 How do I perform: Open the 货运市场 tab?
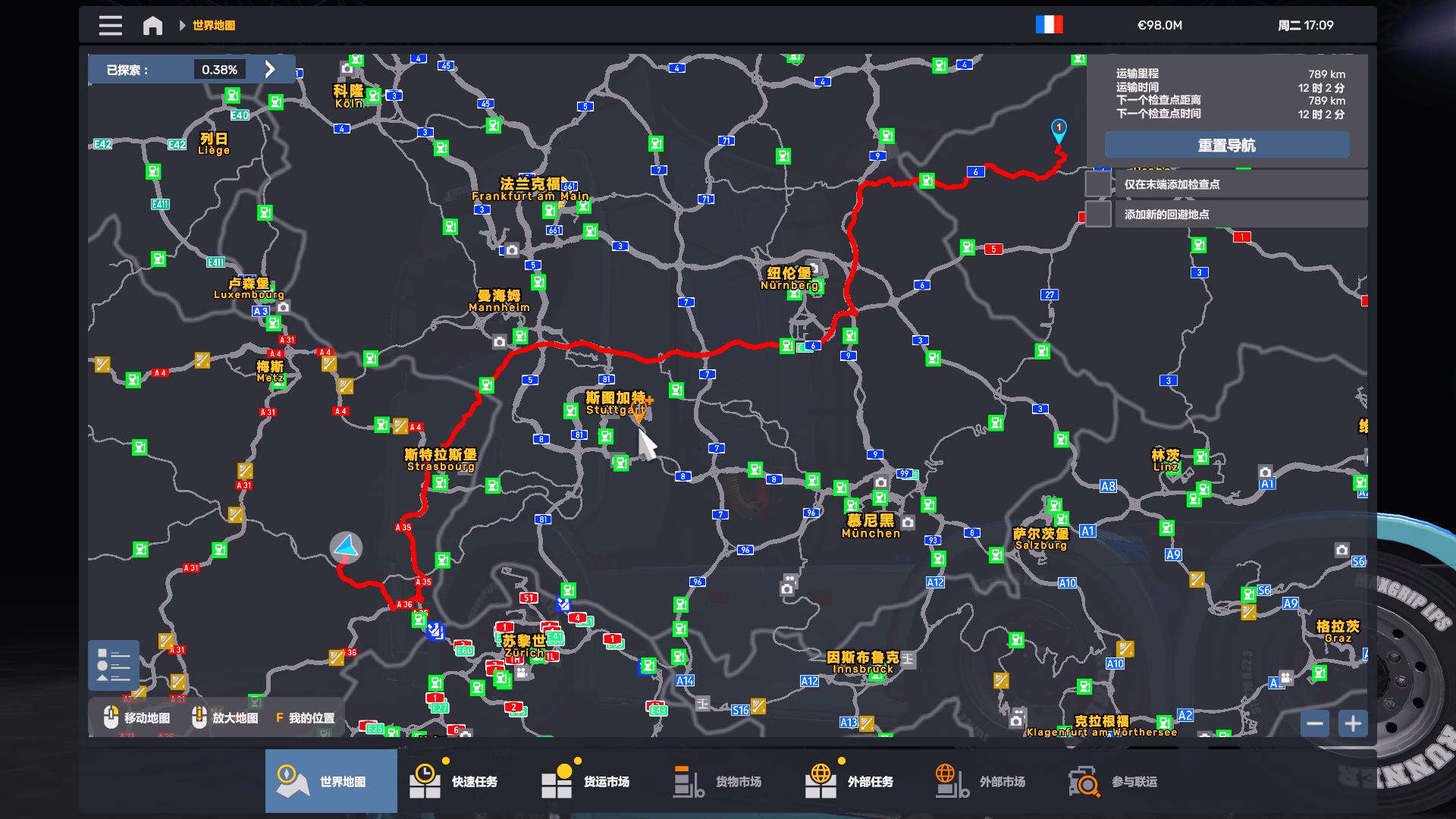585,781
